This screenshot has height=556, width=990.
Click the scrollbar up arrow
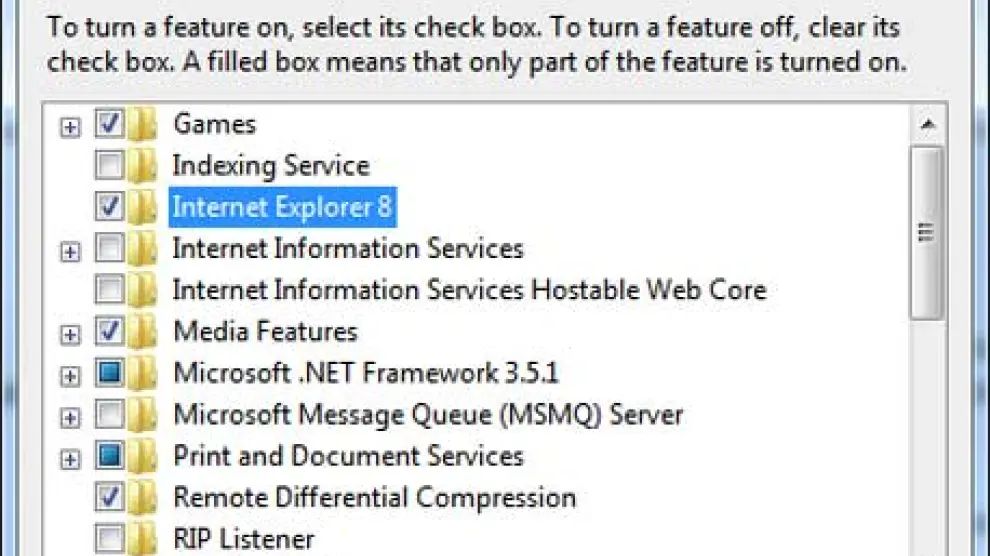pos(927,125)
